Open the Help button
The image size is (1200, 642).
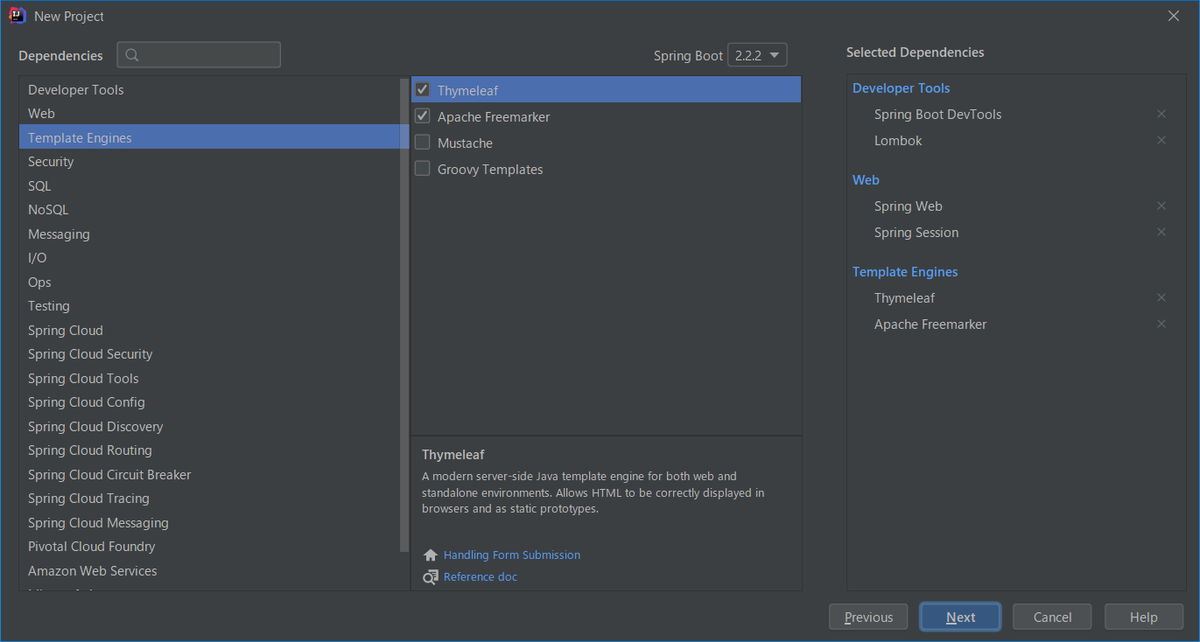click(x=1143, y=617)
